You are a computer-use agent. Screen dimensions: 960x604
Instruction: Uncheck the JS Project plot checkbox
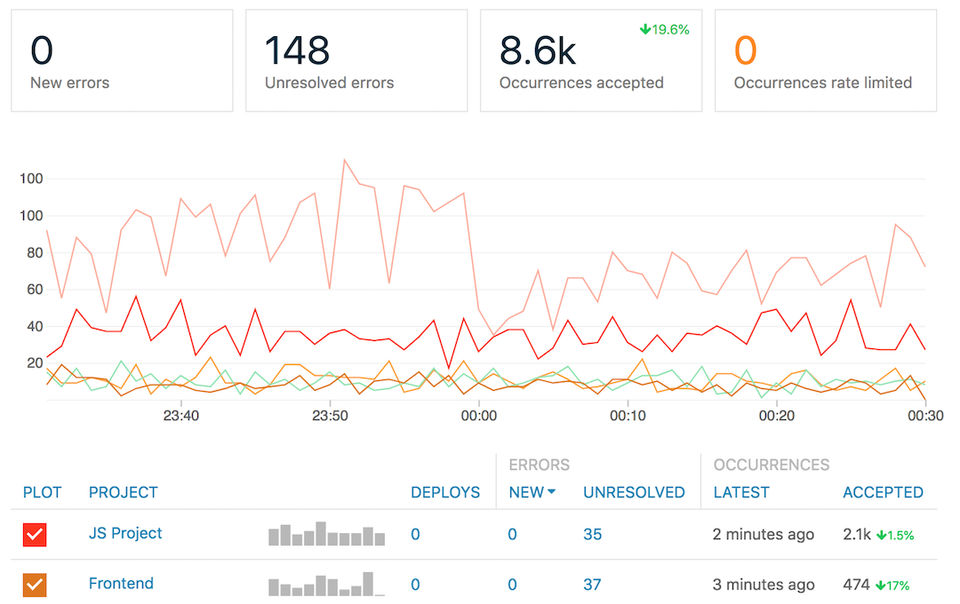click(x=35, y=534)
